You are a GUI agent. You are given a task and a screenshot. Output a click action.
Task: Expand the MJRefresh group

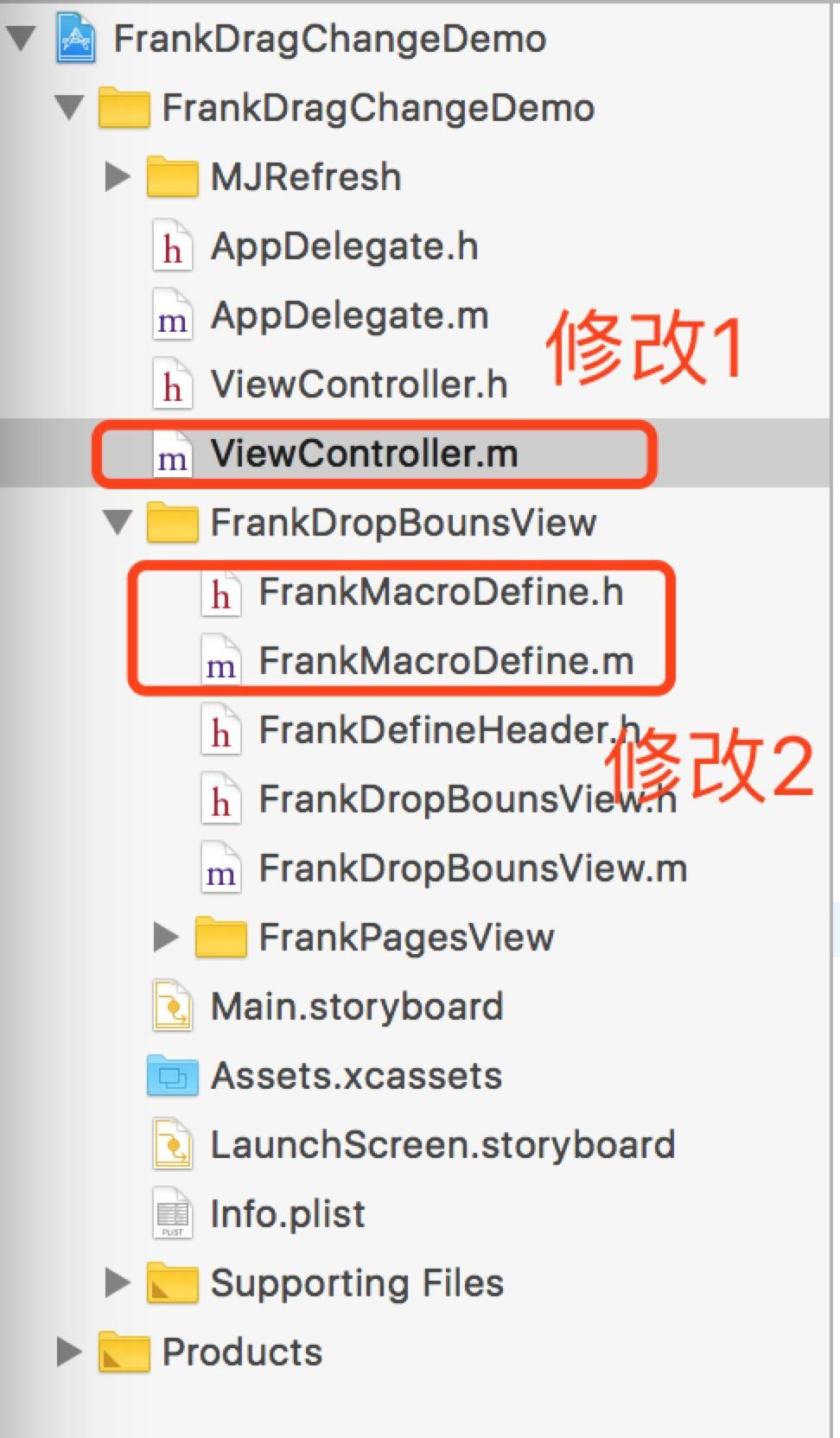[x=117, y=177]
